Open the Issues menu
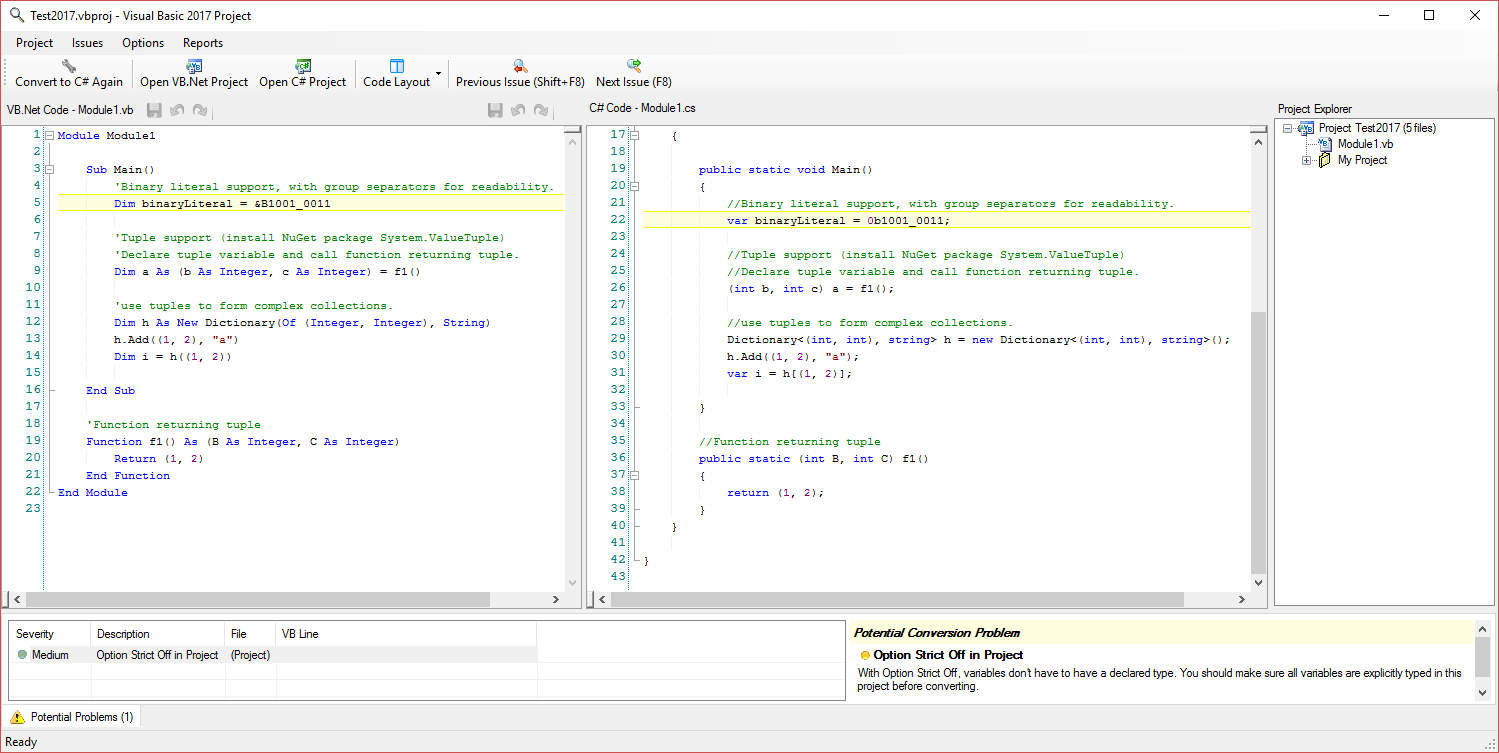Screen dimensions: 1499x753 click(87, 43)
